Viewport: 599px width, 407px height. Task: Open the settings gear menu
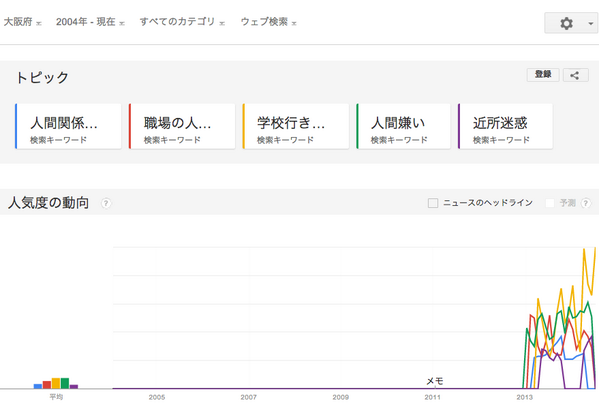(571, 23)
